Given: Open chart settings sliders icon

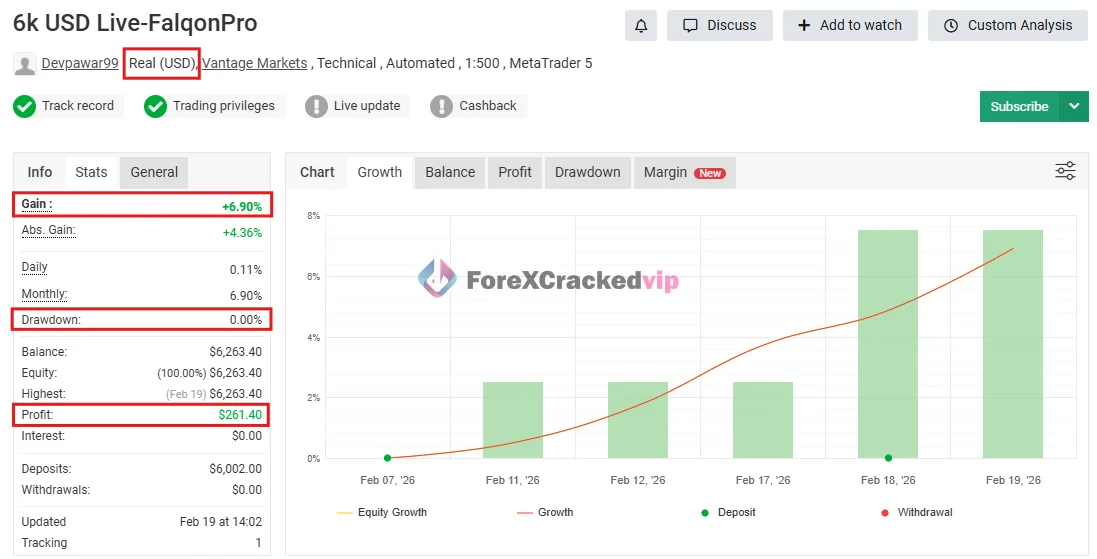Looking at the screenshot, I should (1065, 171).
